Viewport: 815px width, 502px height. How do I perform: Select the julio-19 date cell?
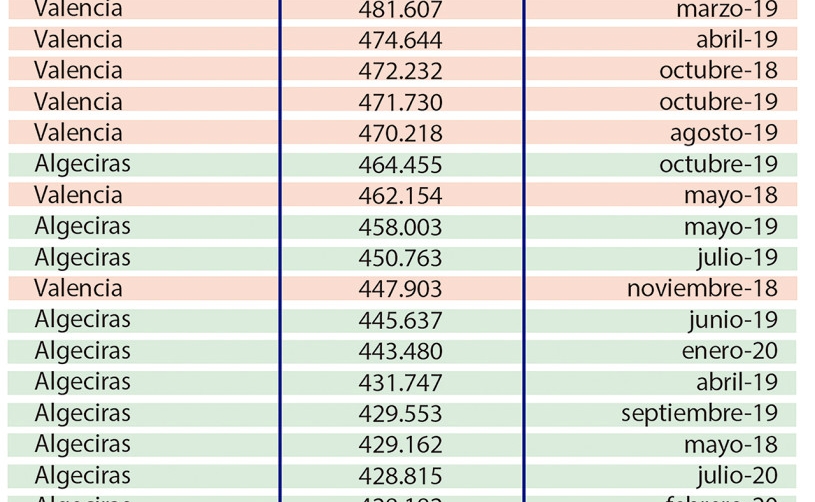point(738,258)
